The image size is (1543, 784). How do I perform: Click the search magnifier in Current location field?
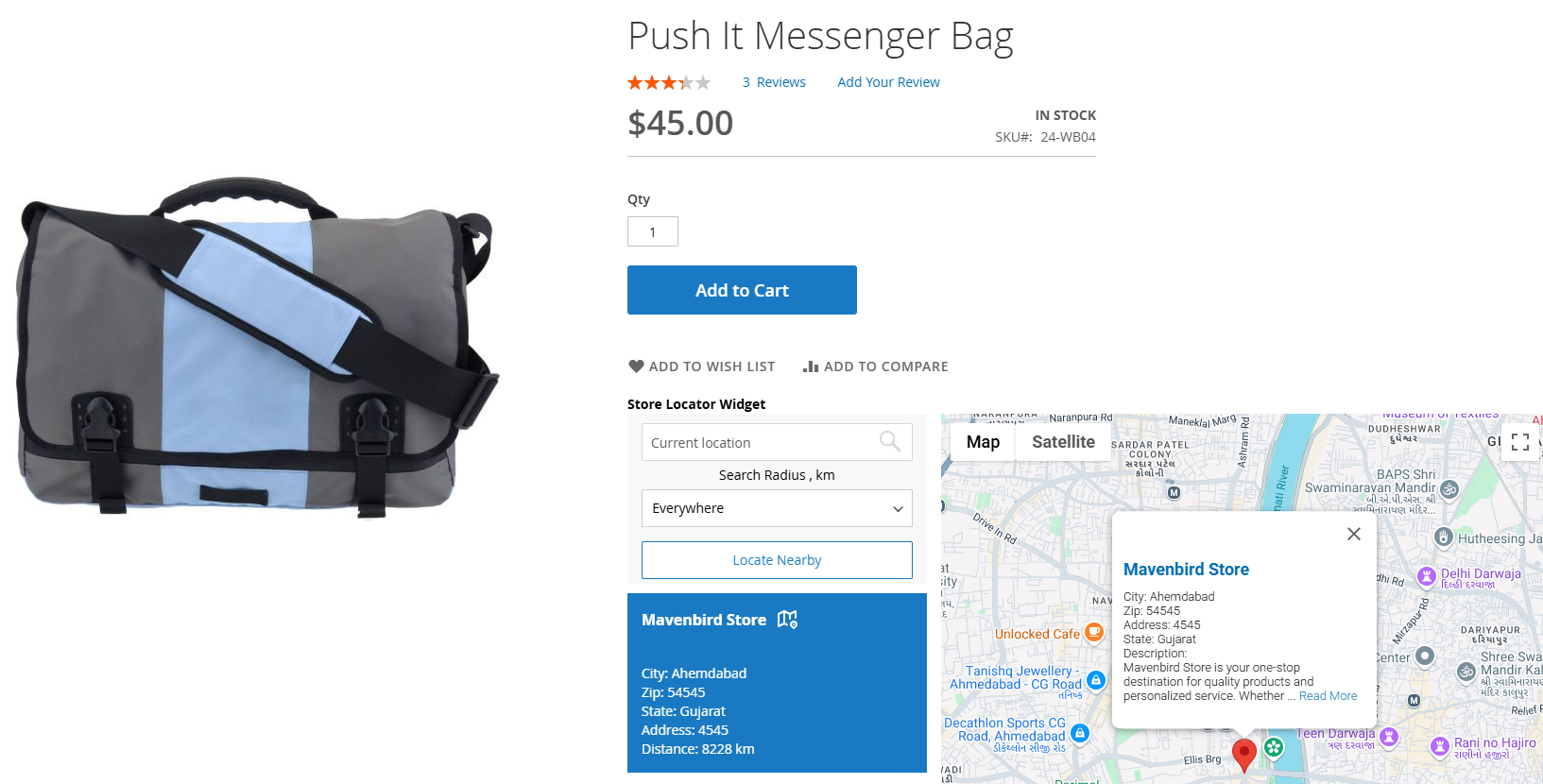point(889,441)
